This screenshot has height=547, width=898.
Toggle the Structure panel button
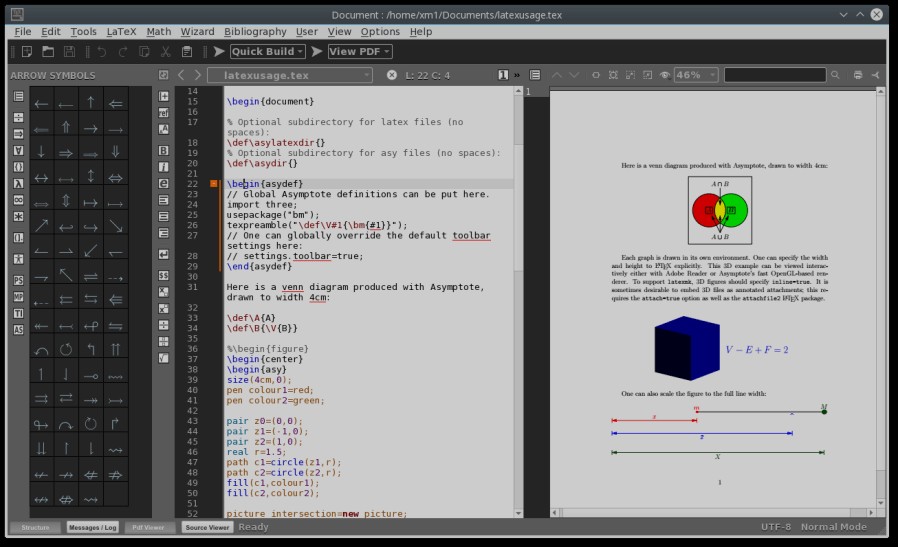(x=35, y=527)
